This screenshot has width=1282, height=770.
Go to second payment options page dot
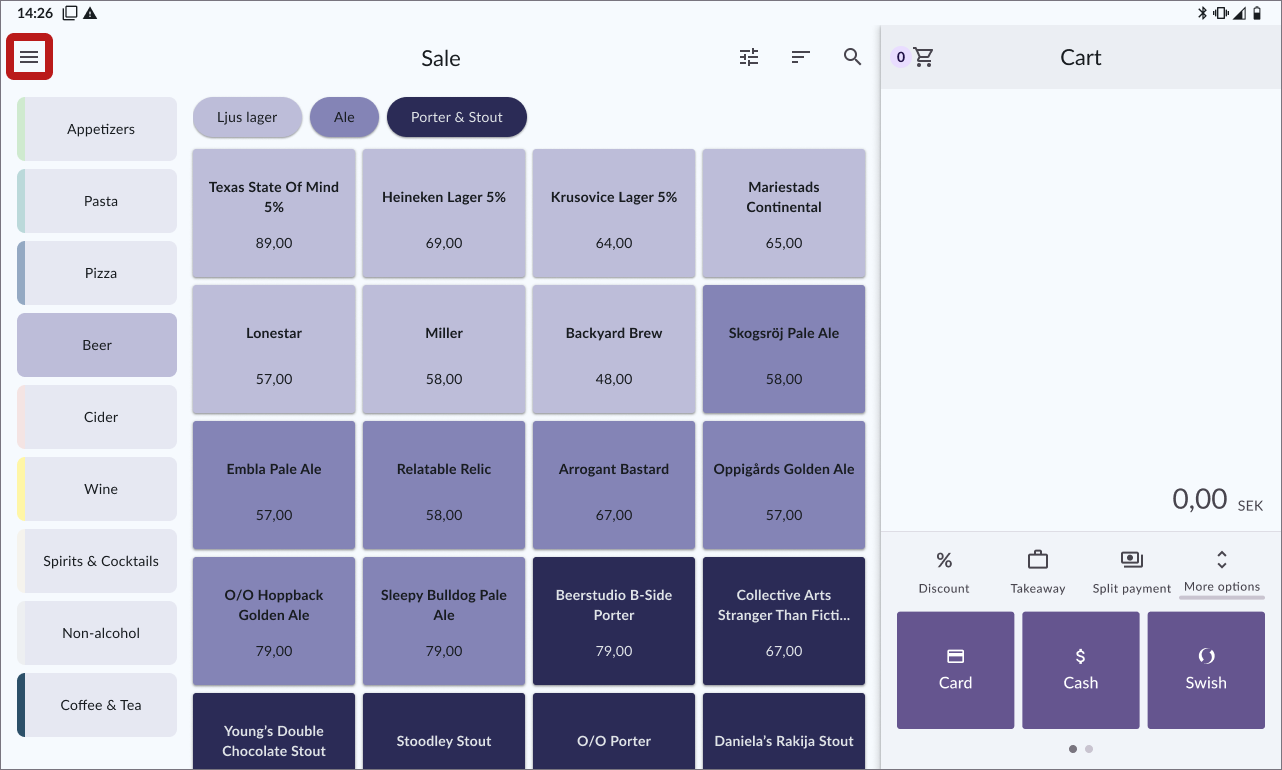[x=1089, y=749]
